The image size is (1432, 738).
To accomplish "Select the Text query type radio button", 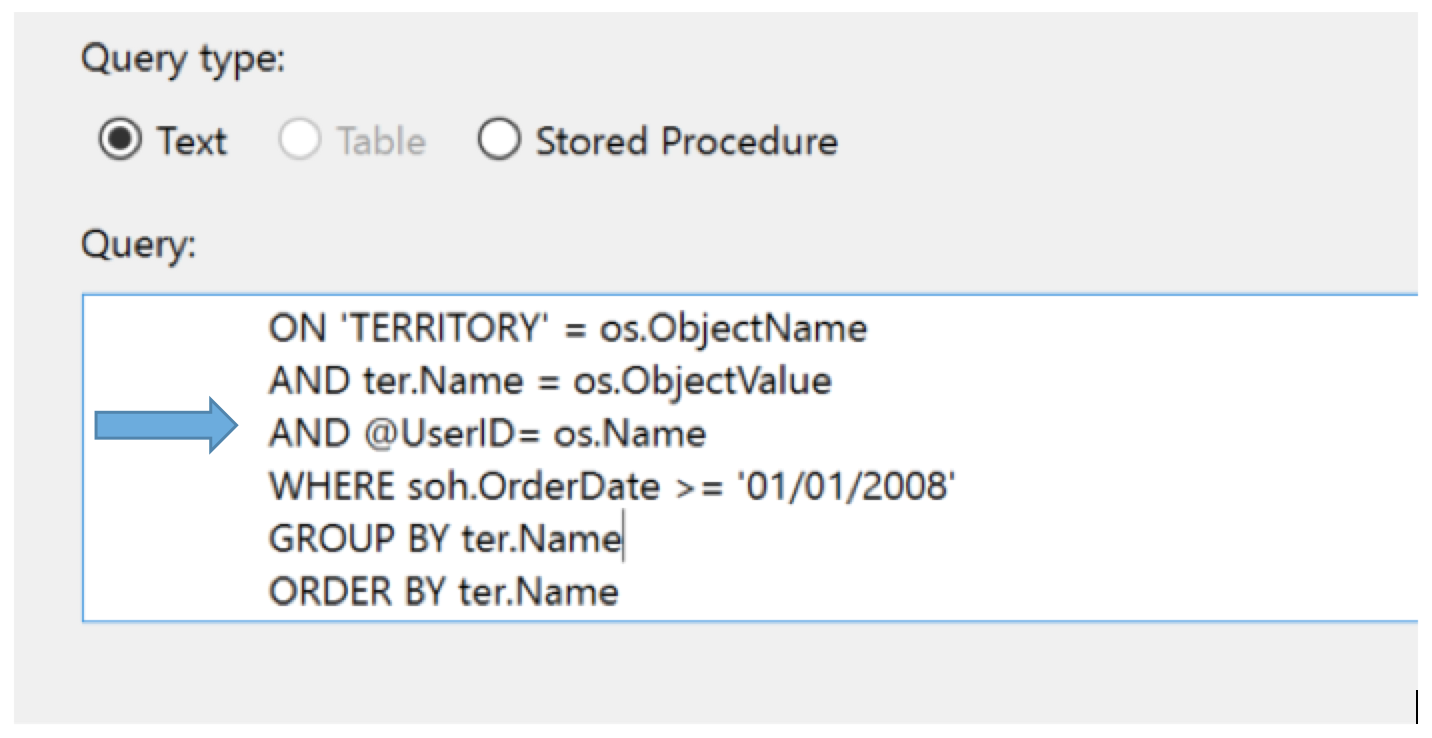I will [119, 141].
